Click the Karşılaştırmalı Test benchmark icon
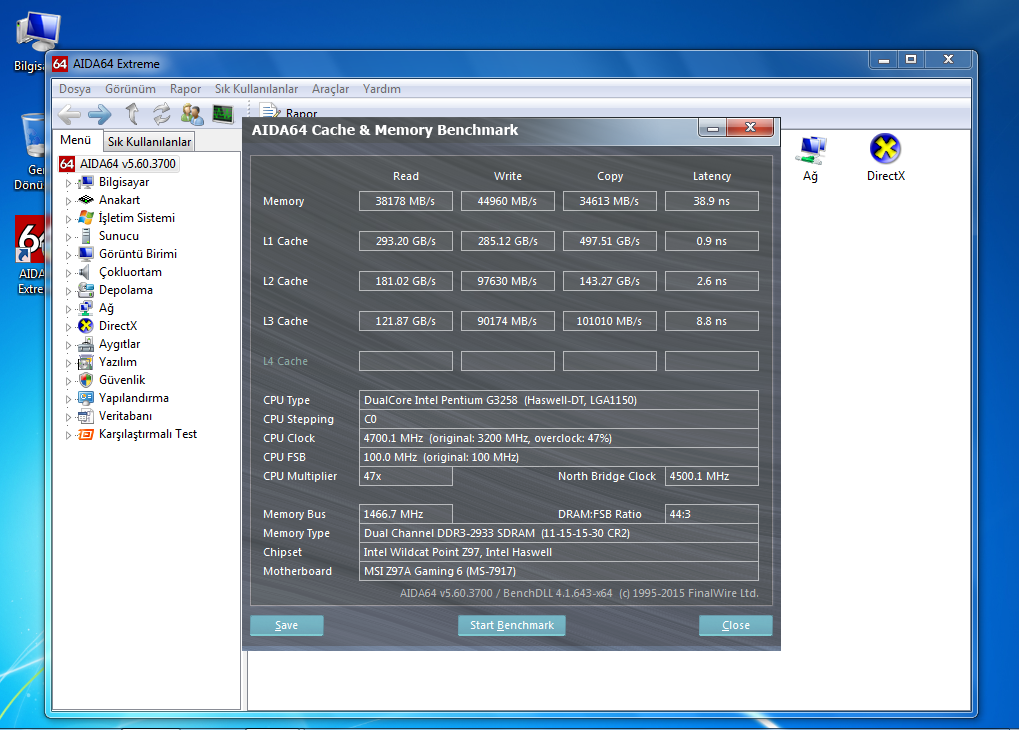 point(86,434)
